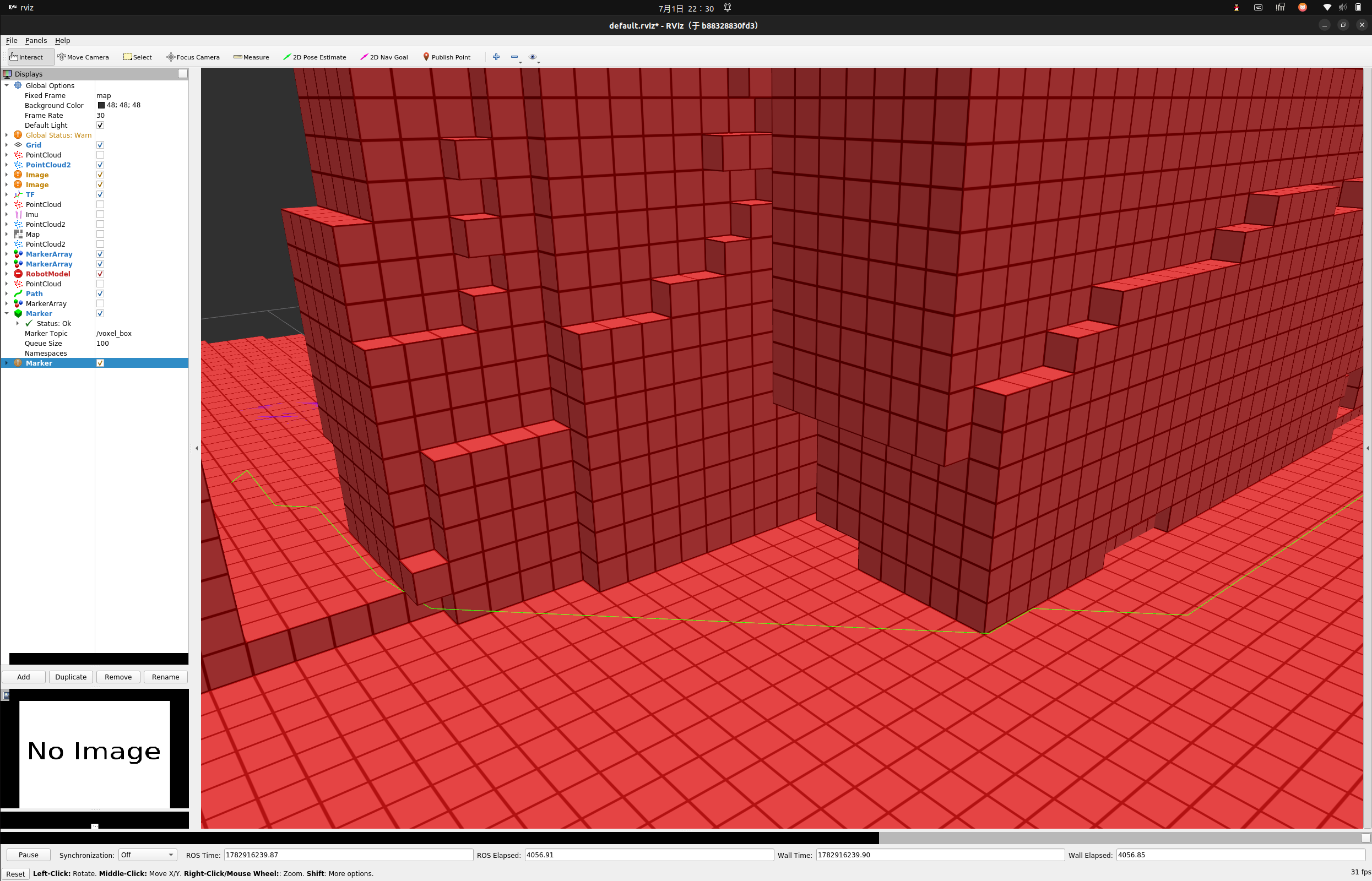Click the Duplicate button
The image size is (1372, 881).
(x=71, y=677)
